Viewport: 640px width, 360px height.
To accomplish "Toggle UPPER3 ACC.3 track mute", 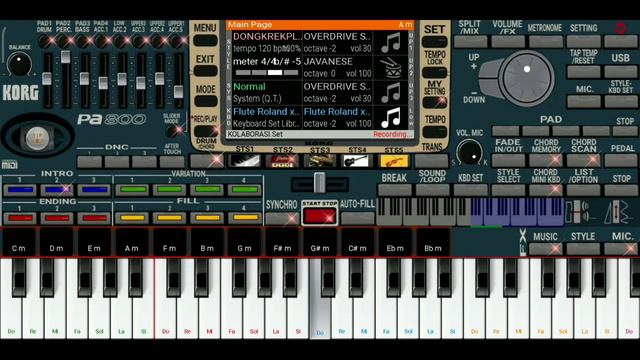I will coord(140,41).
